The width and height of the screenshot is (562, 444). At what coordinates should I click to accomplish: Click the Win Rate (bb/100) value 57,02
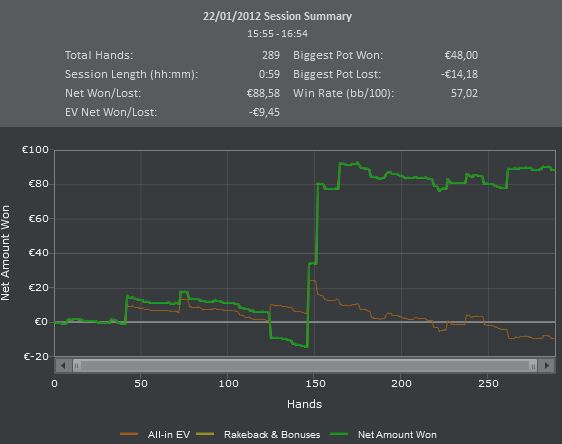464,93
